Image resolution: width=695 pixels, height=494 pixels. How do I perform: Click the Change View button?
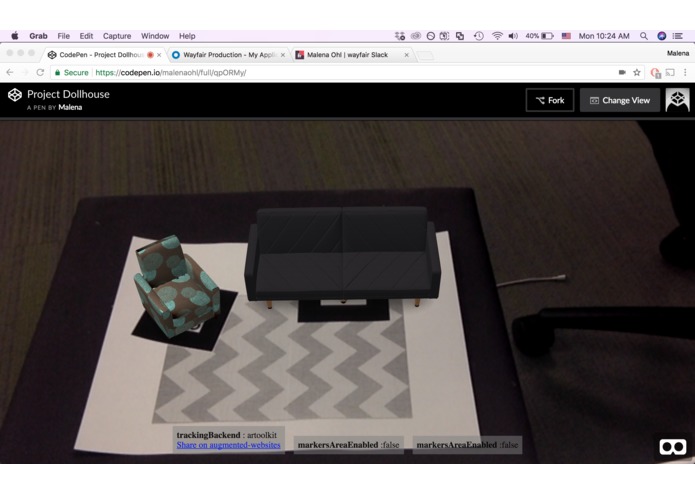(620, 100)
